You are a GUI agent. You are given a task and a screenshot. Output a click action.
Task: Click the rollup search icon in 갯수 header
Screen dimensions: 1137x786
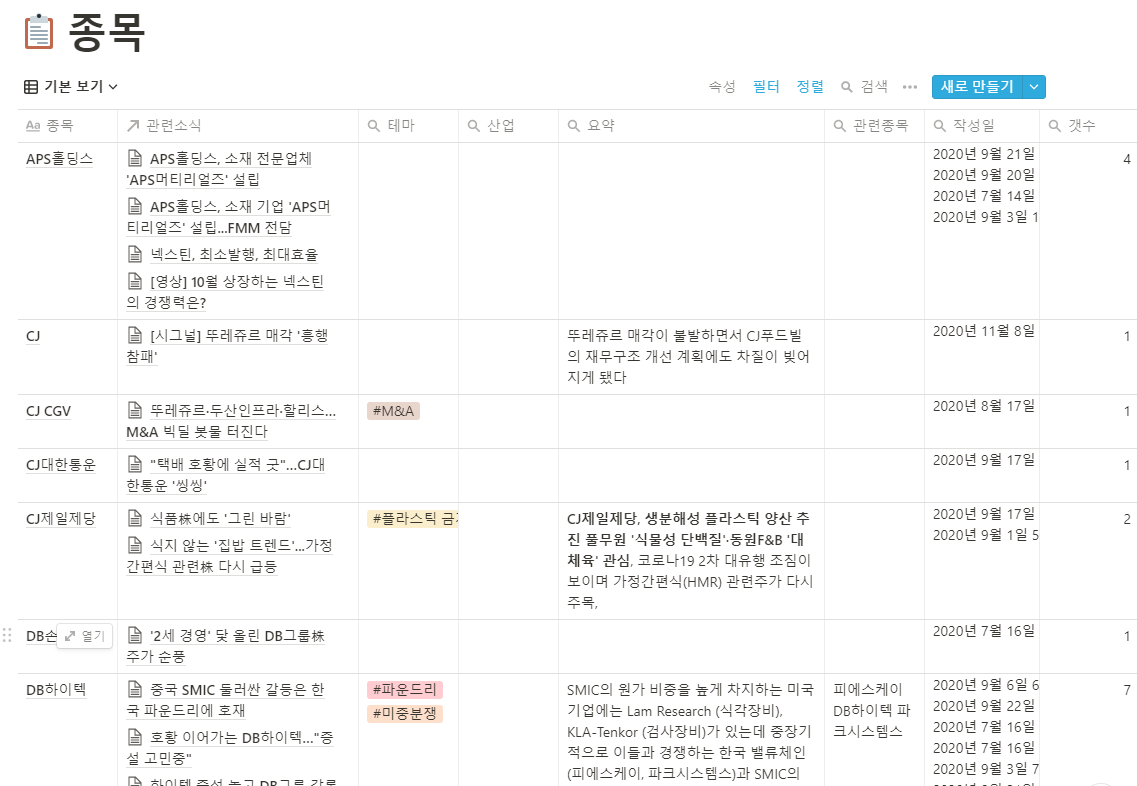(x=1055, y=126)
